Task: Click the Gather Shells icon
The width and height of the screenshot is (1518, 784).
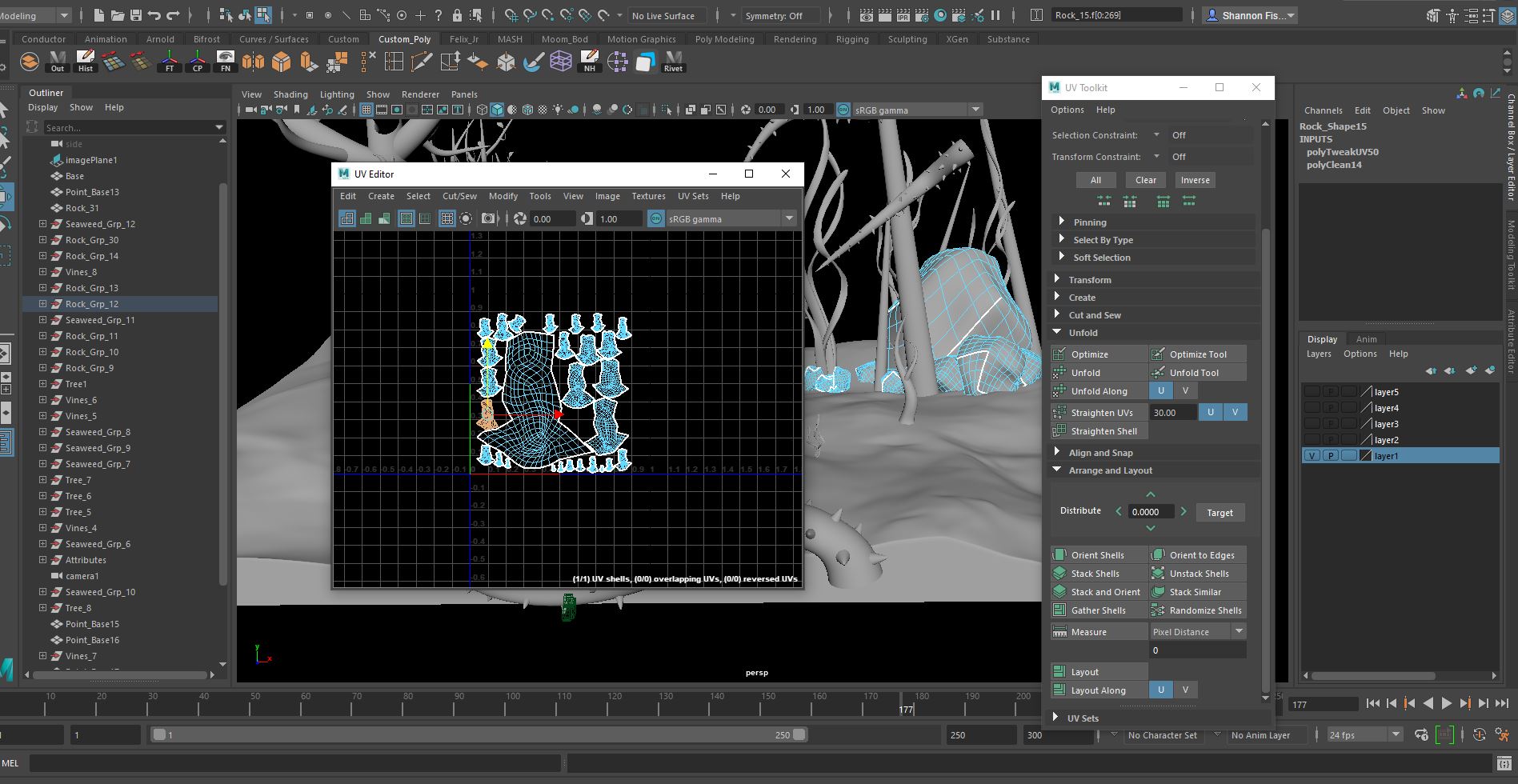Action: point(1060,610)
